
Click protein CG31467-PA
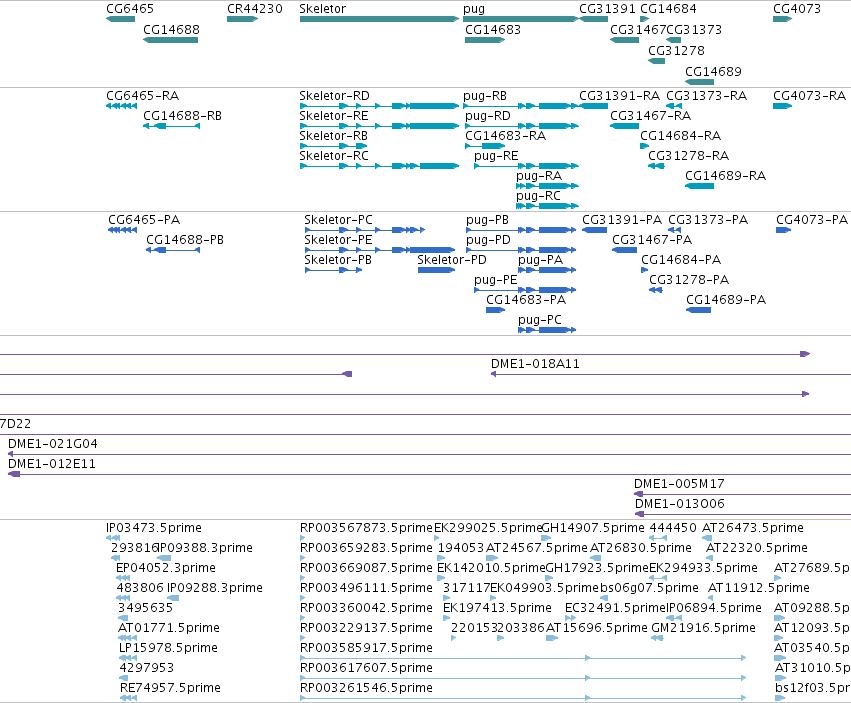(652, 240)
